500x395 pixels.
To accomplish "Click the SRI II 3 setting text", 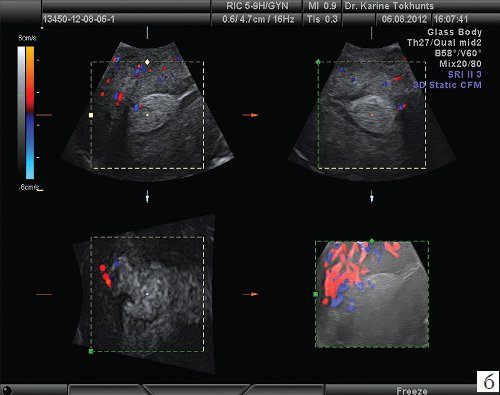I will (x=464, y=74).
